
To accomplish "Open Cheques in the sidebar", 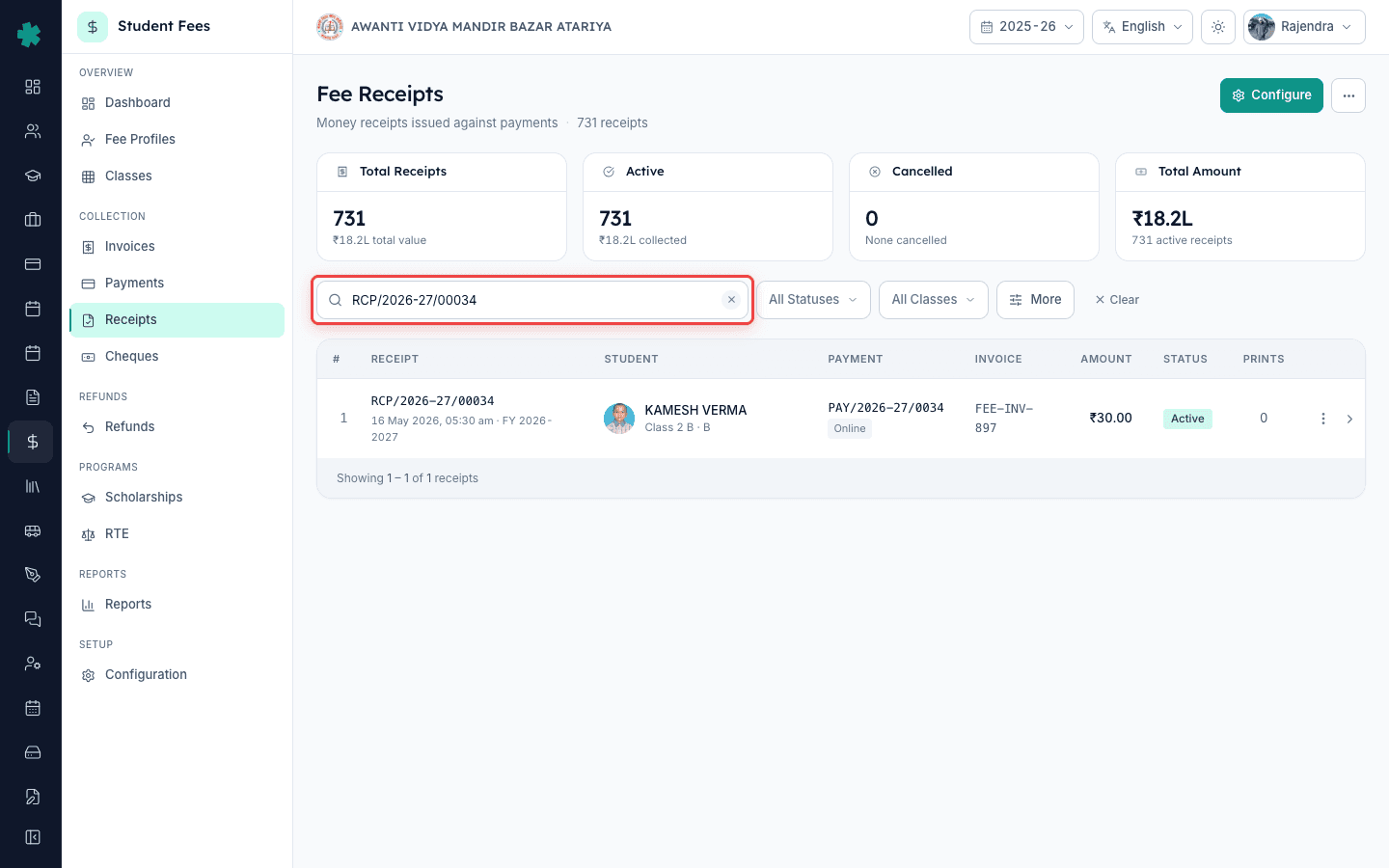I will point(177,357).
